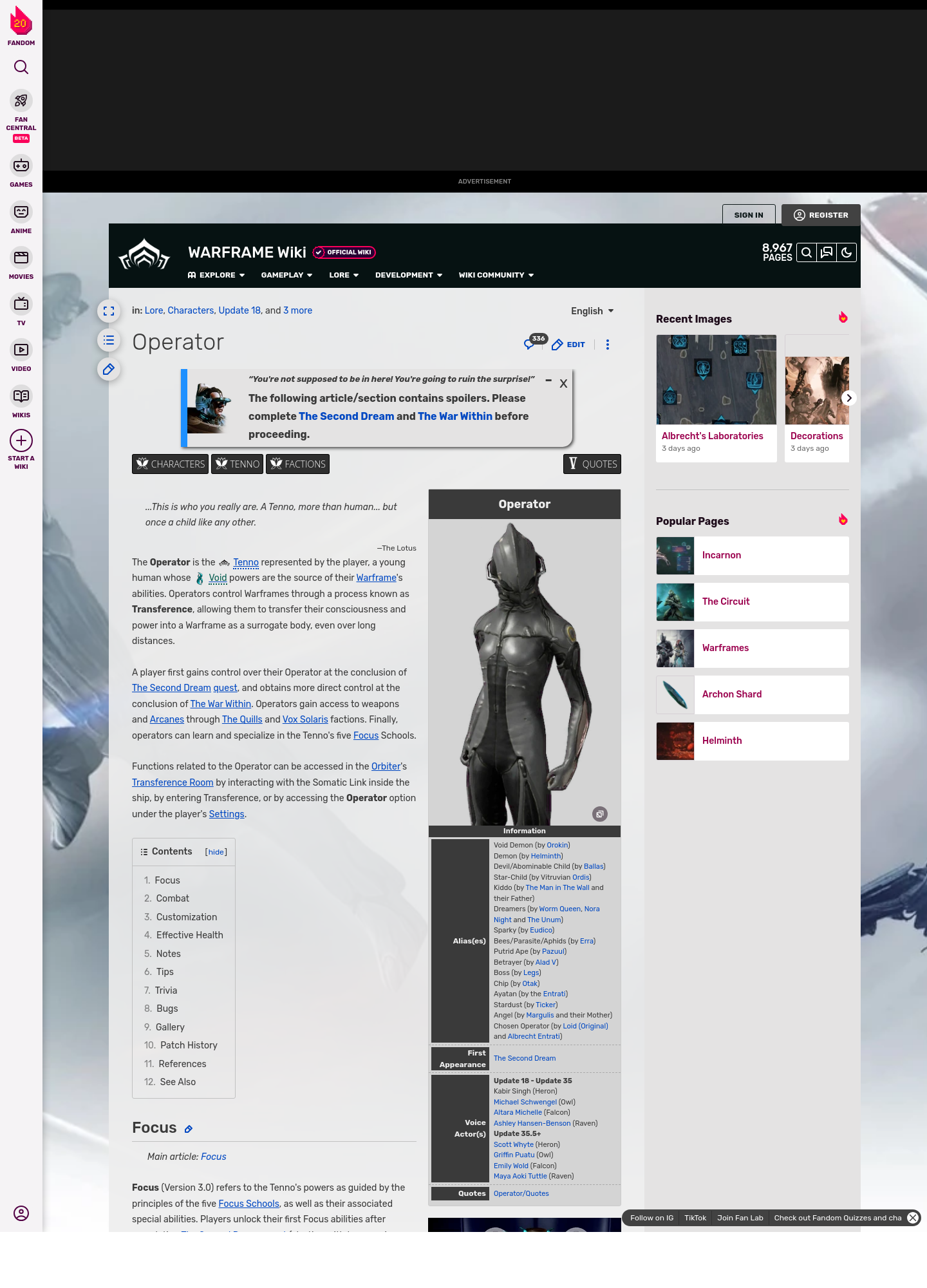This screenshot has height=1288, width=927.
Task: Open the Tenno link in intro paragraph
Action: coord(246,562)
